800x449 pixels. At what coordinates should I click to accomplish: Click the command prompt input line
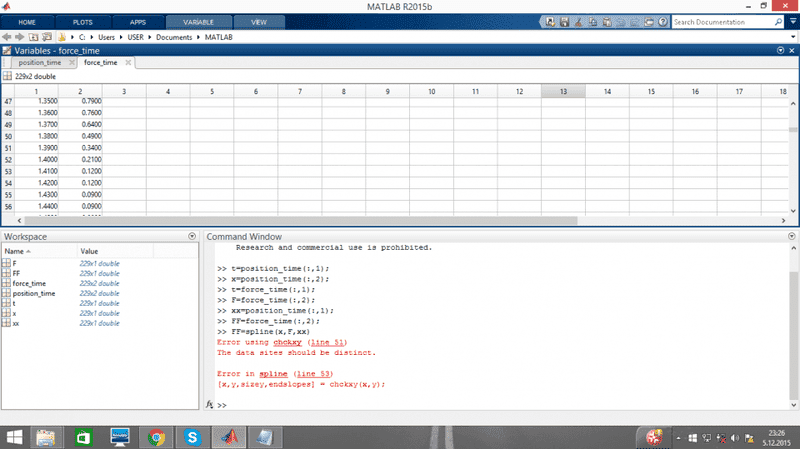point(505,405)
